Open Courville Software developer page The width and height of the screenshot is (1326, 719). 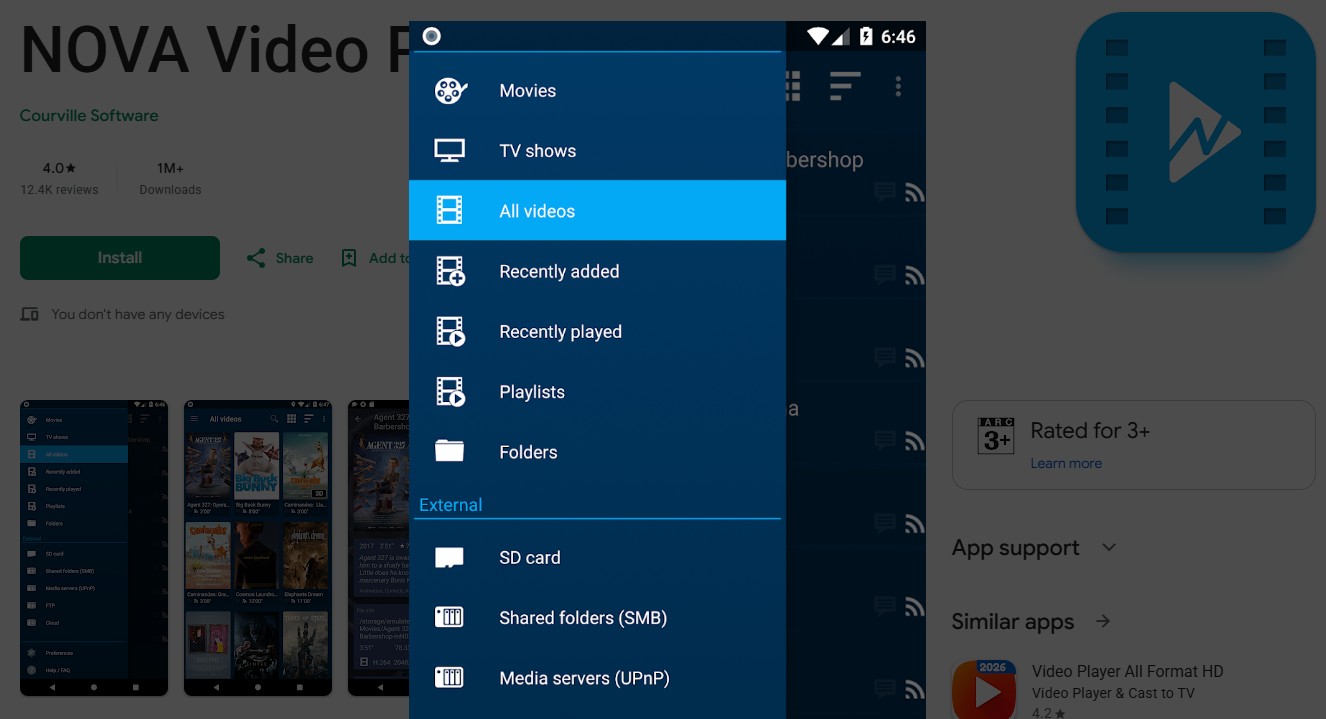pyautogui.click(x=89, y=115)
